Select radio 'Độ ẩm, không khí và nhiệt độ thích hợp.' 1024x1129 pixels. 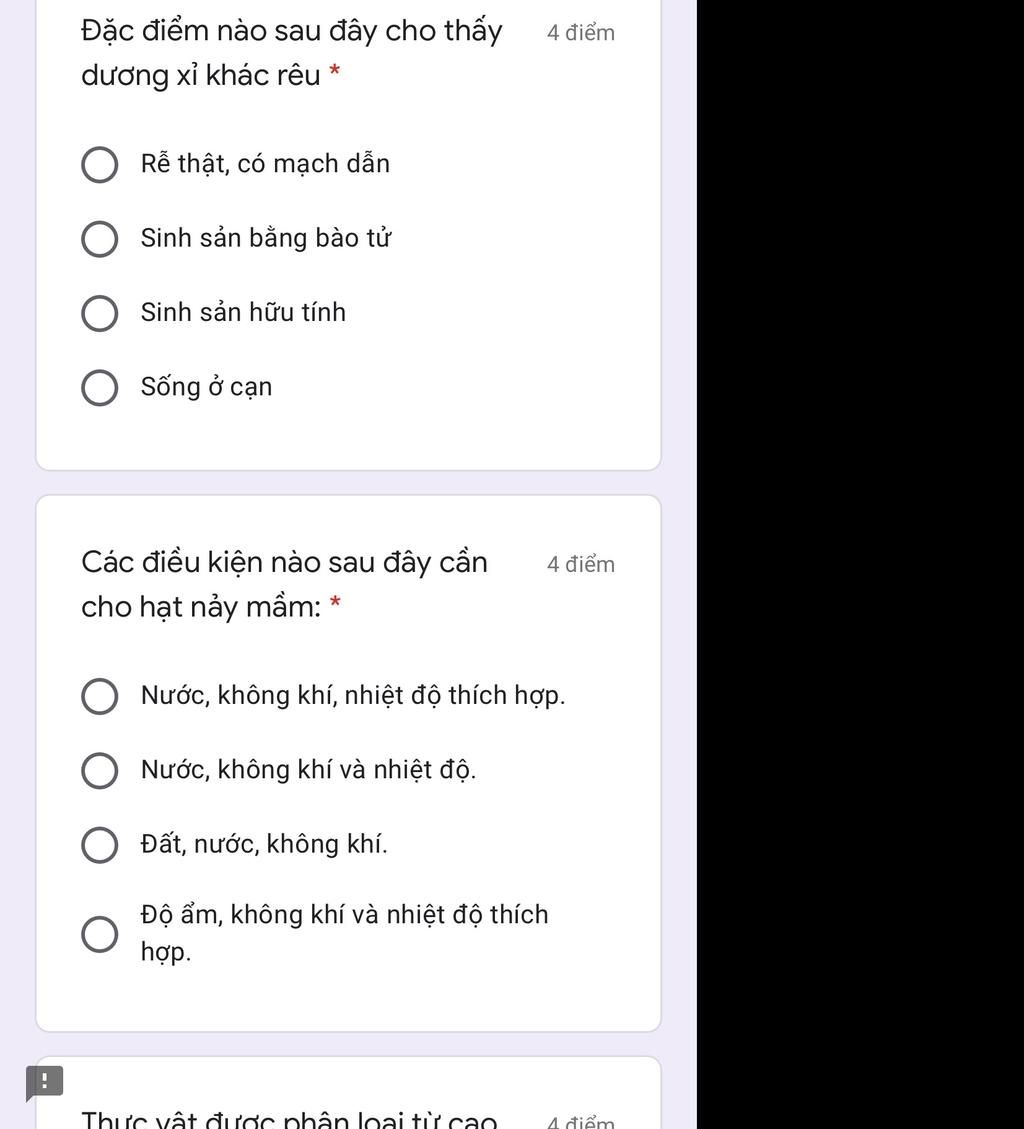99,934
